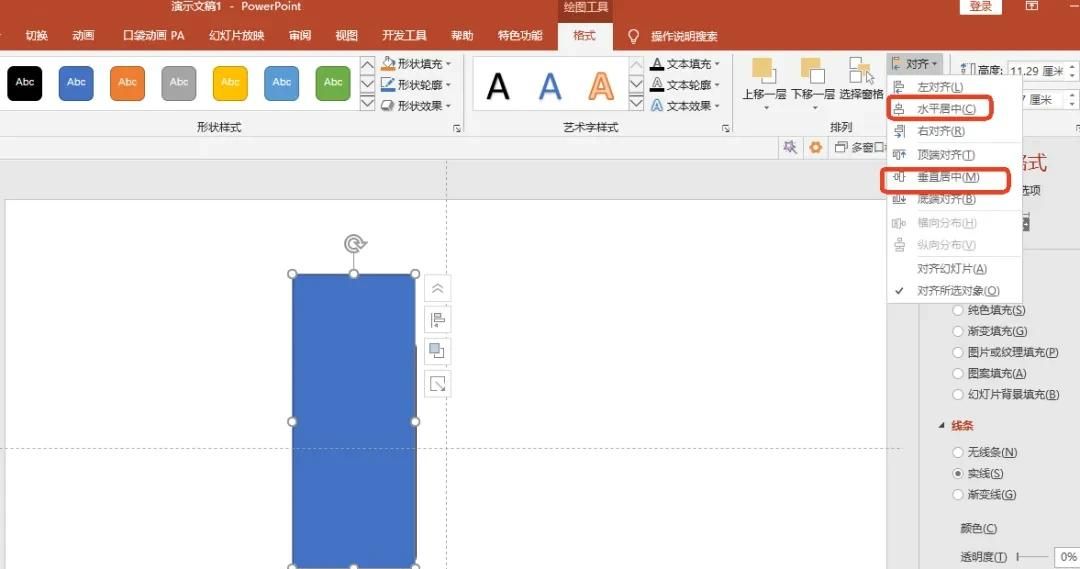Expand the shape styles gallery more arrow
The width and height of the screenshot is (1080, 569).
tap(367, 104)
